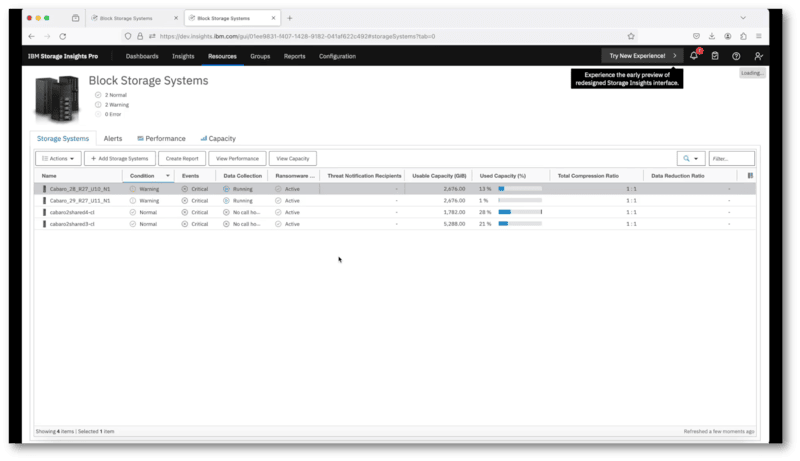The width and height of the screenshot is (800, 461).
Task: Expand the search filter options dropdown
Action: pos(691,158)
